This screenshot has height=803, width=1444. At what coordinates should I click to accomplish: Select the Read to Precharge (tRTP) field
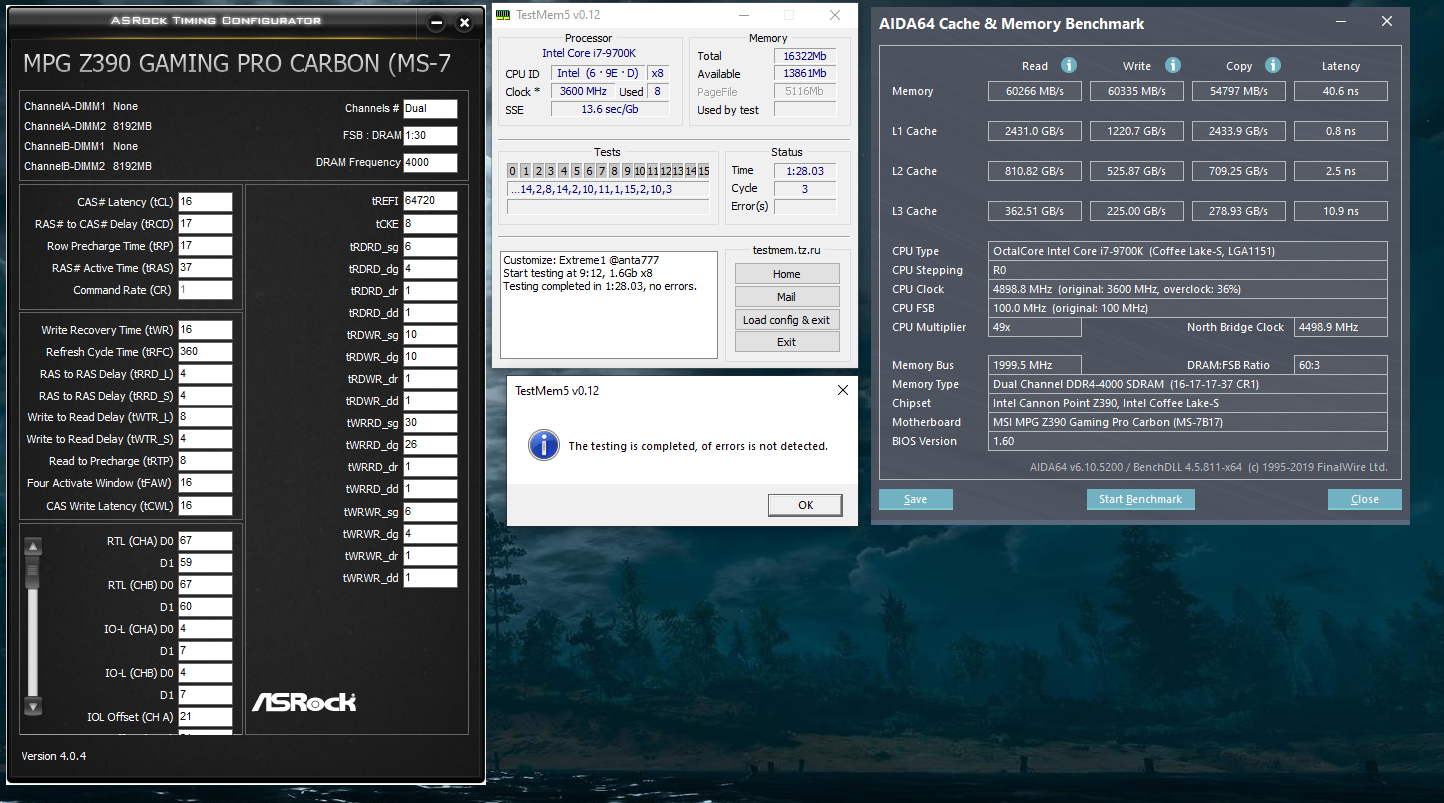pos(204,461)
